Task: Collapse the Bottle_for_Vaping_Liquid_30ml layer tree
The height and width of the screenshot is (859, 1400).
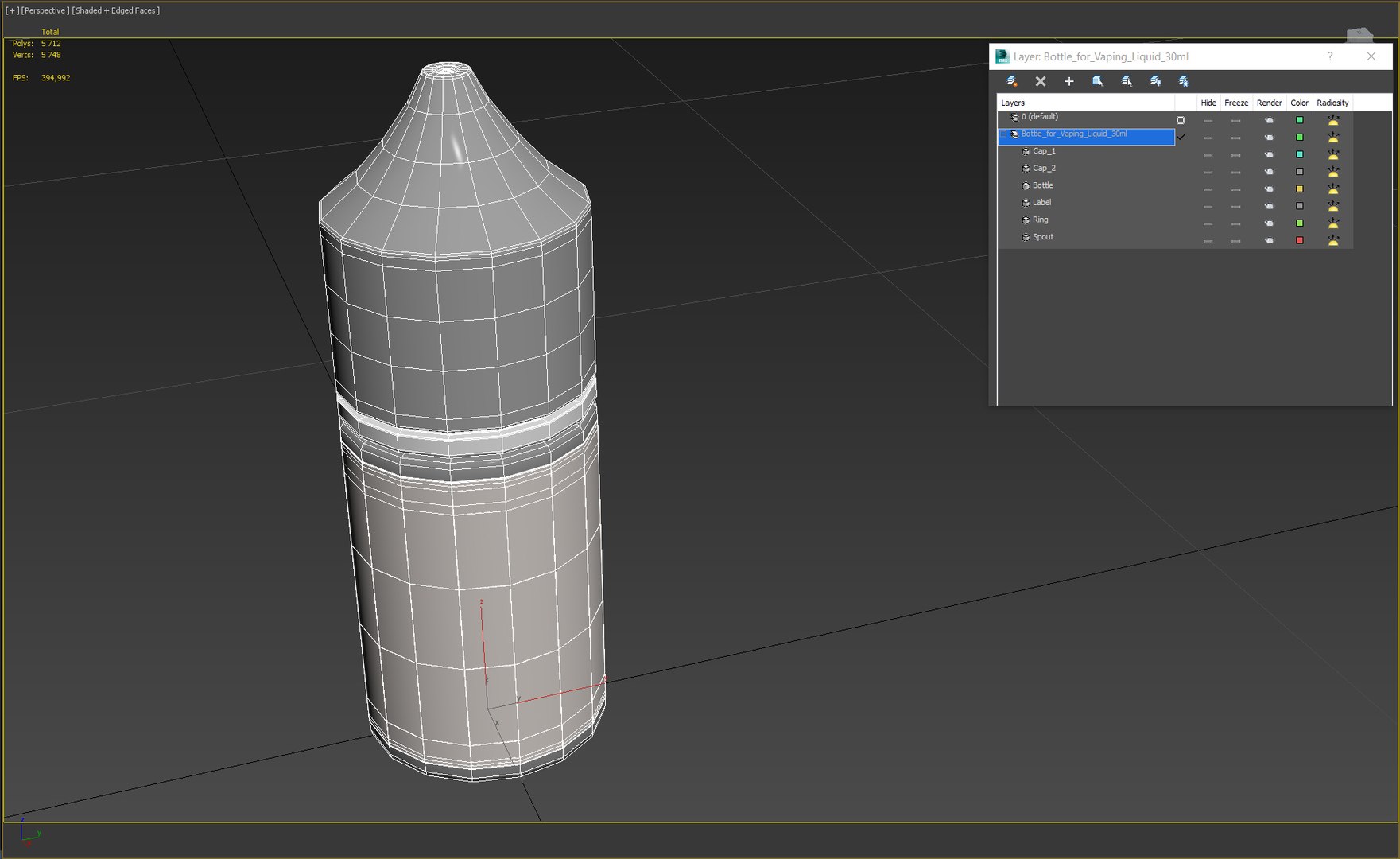Action: point(1003,134)
